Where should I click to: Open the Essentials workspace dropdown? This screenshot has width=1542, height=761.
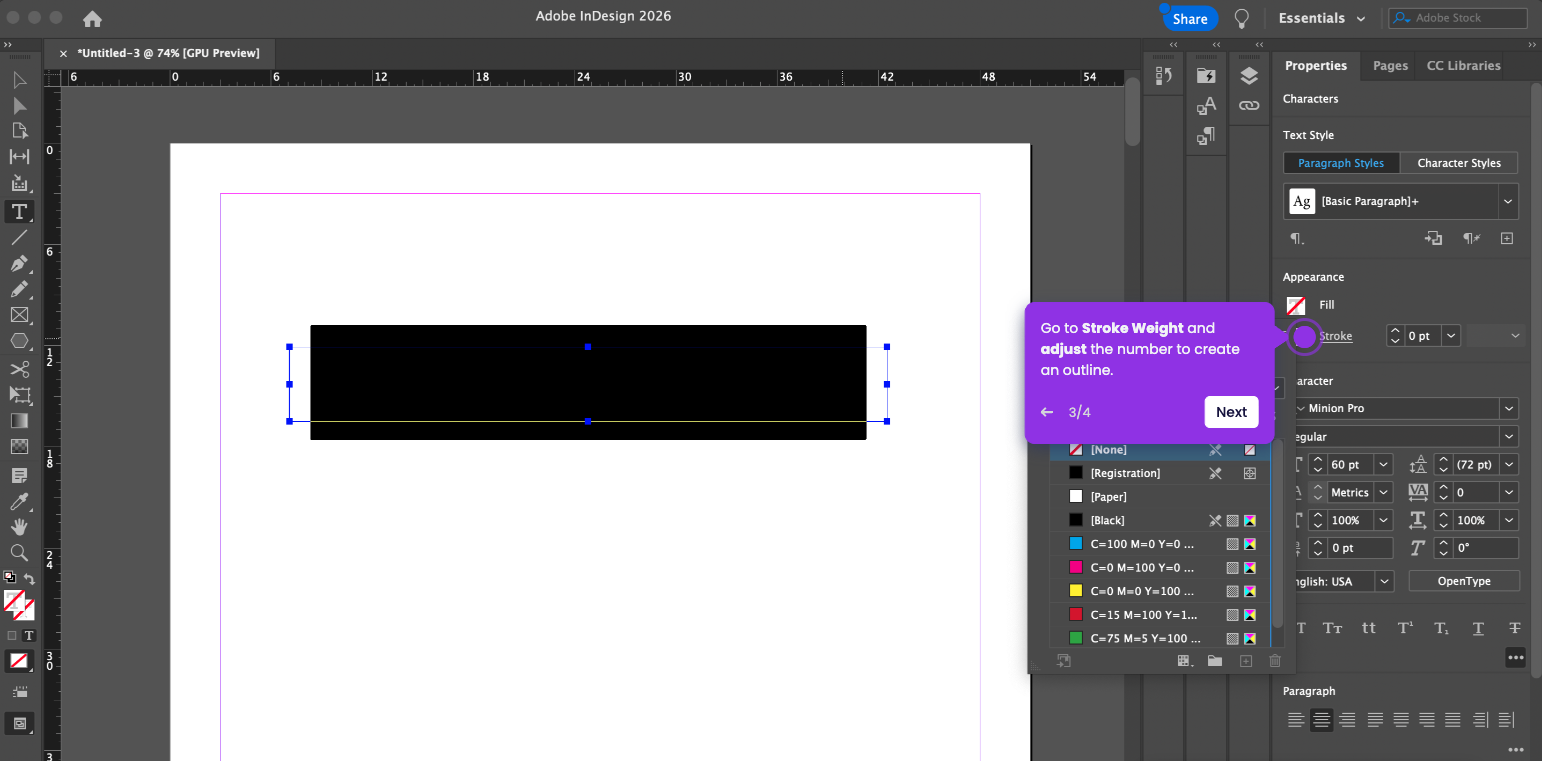click(x=1322, y=18)
